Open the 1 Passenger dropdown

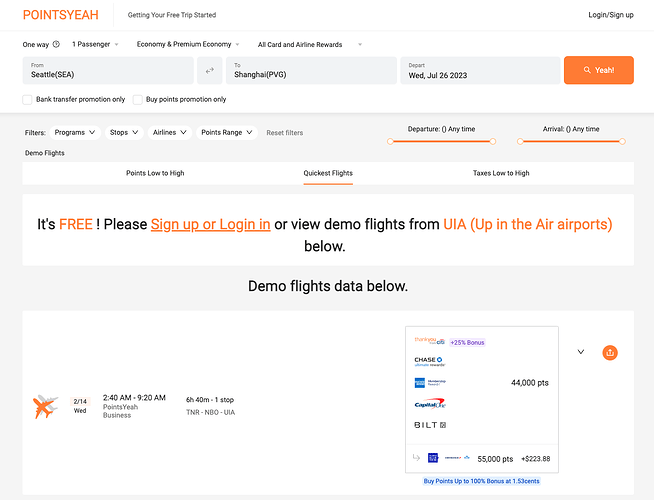(x=95, y=44)
